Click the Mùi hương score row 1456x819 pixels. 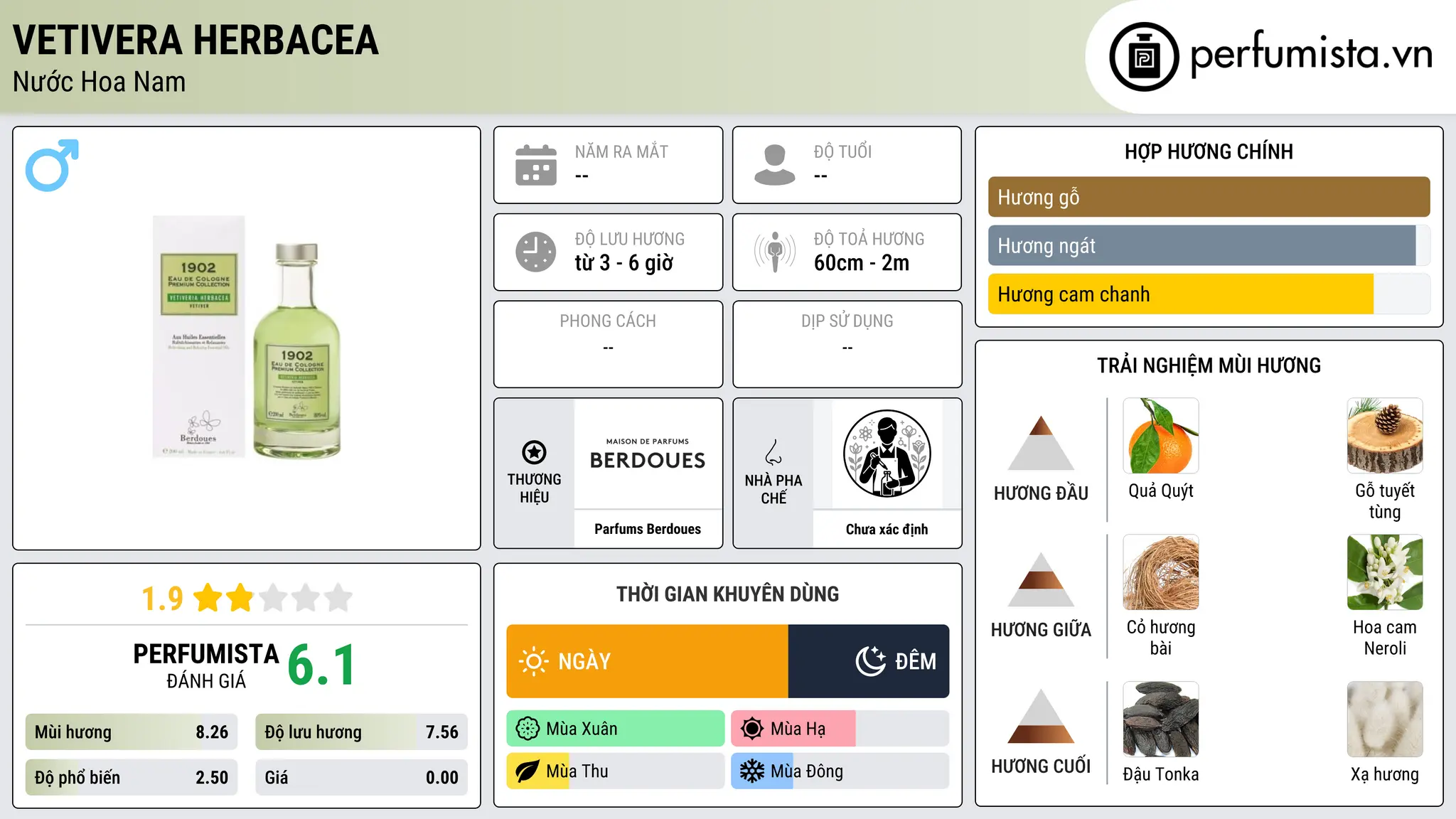(132, 732)
